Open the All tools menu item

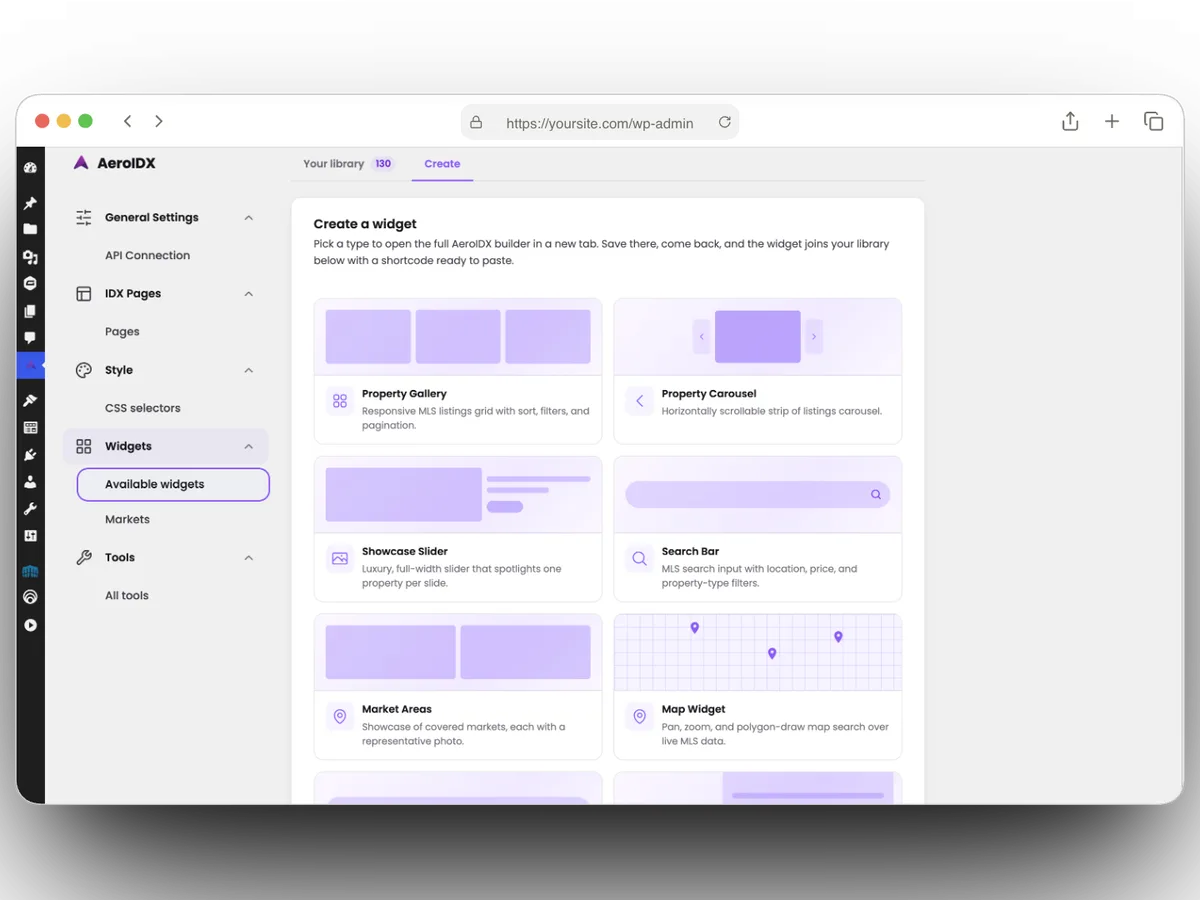127,595
